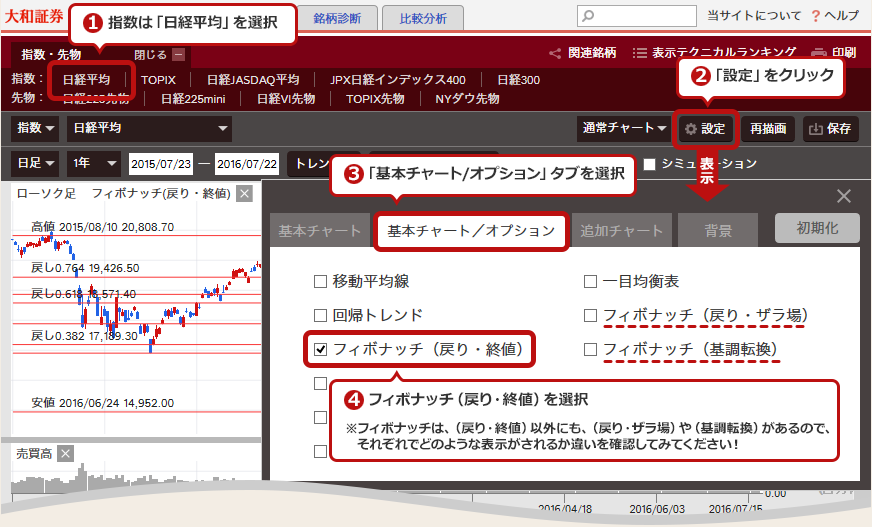Toggle the シミュレーション checkbox
Image resolution: width=872 pixels, height=527 pixels.
point(650,165)
